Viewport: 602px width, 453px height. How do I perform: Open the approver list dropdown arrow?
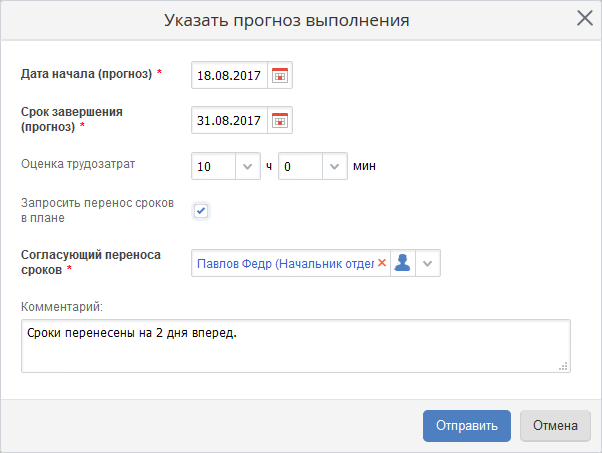pyautogui.click(x=428, y=263)
